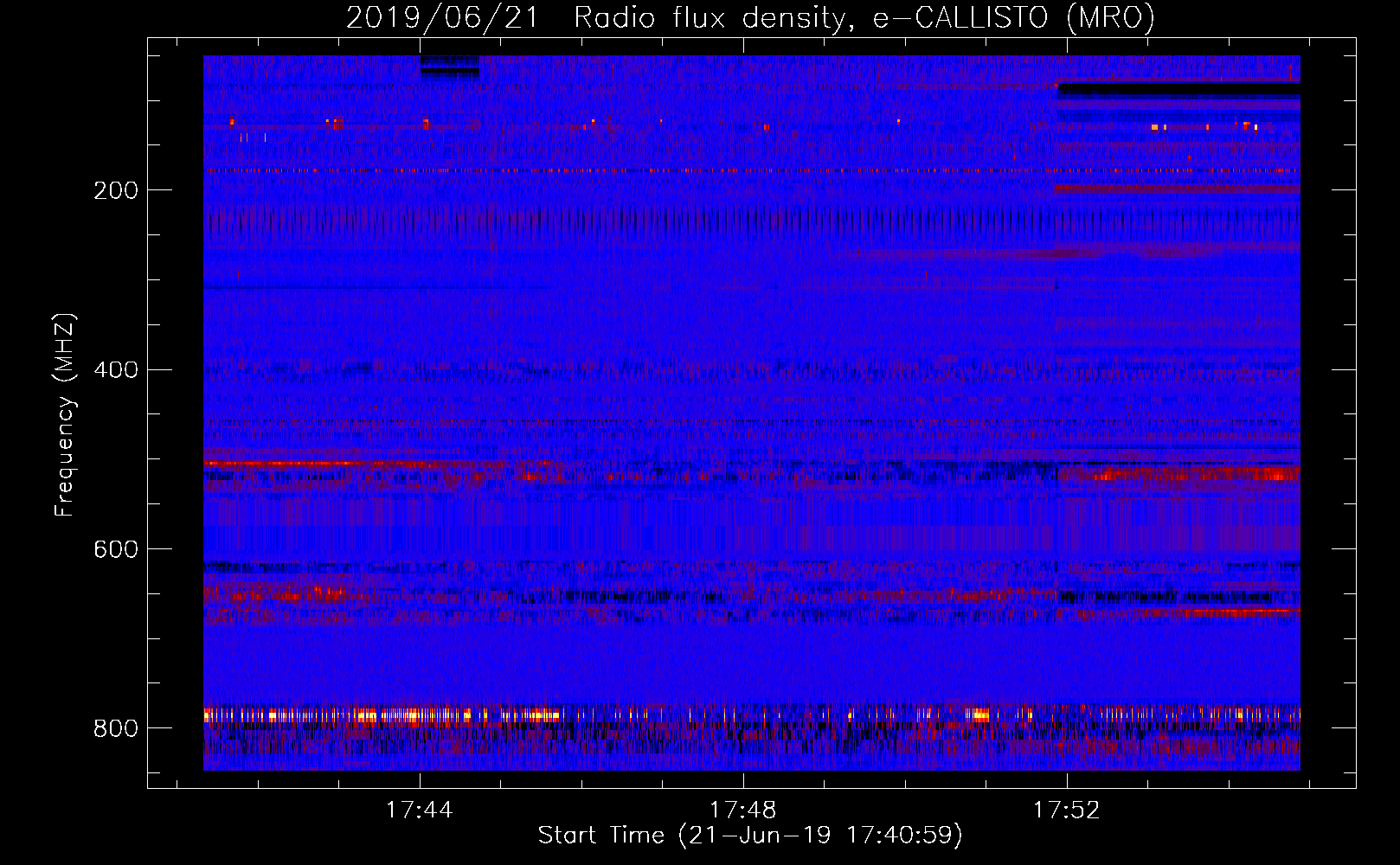
Task: Click the '600' frequency axis label
Action: tap(116, 550)
